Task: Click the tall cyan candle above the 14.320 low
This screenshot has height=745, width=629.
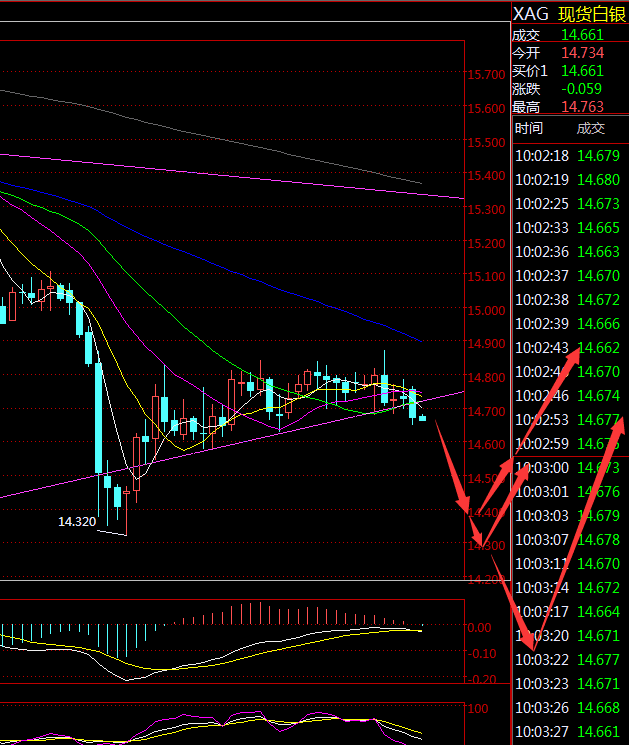Action: (98, 418)
